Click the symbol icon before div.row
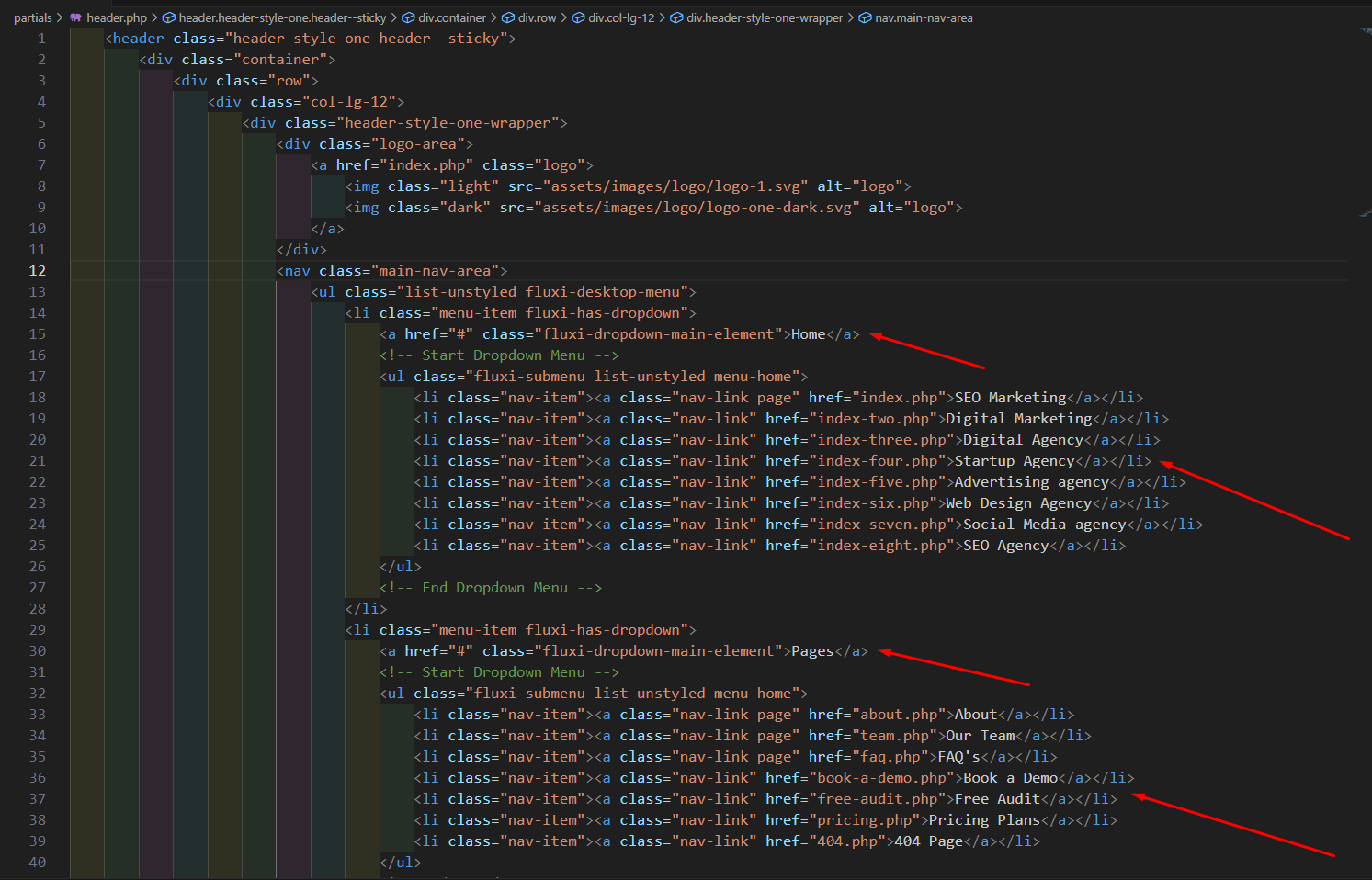This screenshot has width=1372, height=880. coord(508,17)
